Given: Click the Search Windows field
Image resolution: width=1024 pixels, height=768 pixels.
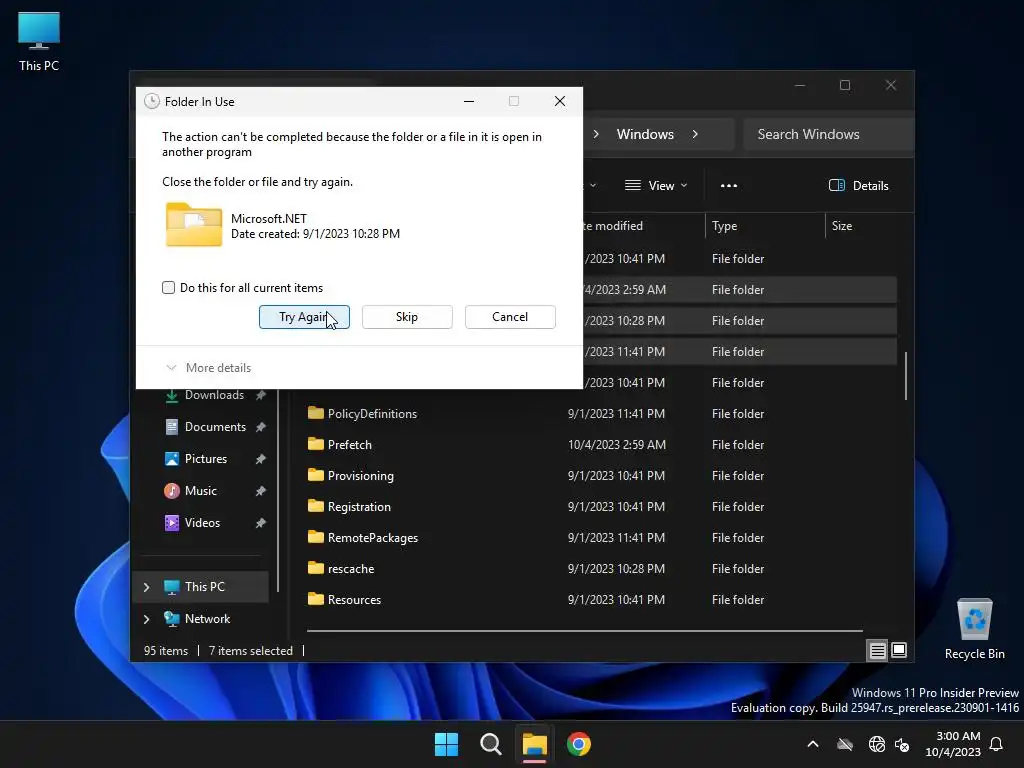Looking at the screenshot, I should pyautogui.click(x=828, y=134).
